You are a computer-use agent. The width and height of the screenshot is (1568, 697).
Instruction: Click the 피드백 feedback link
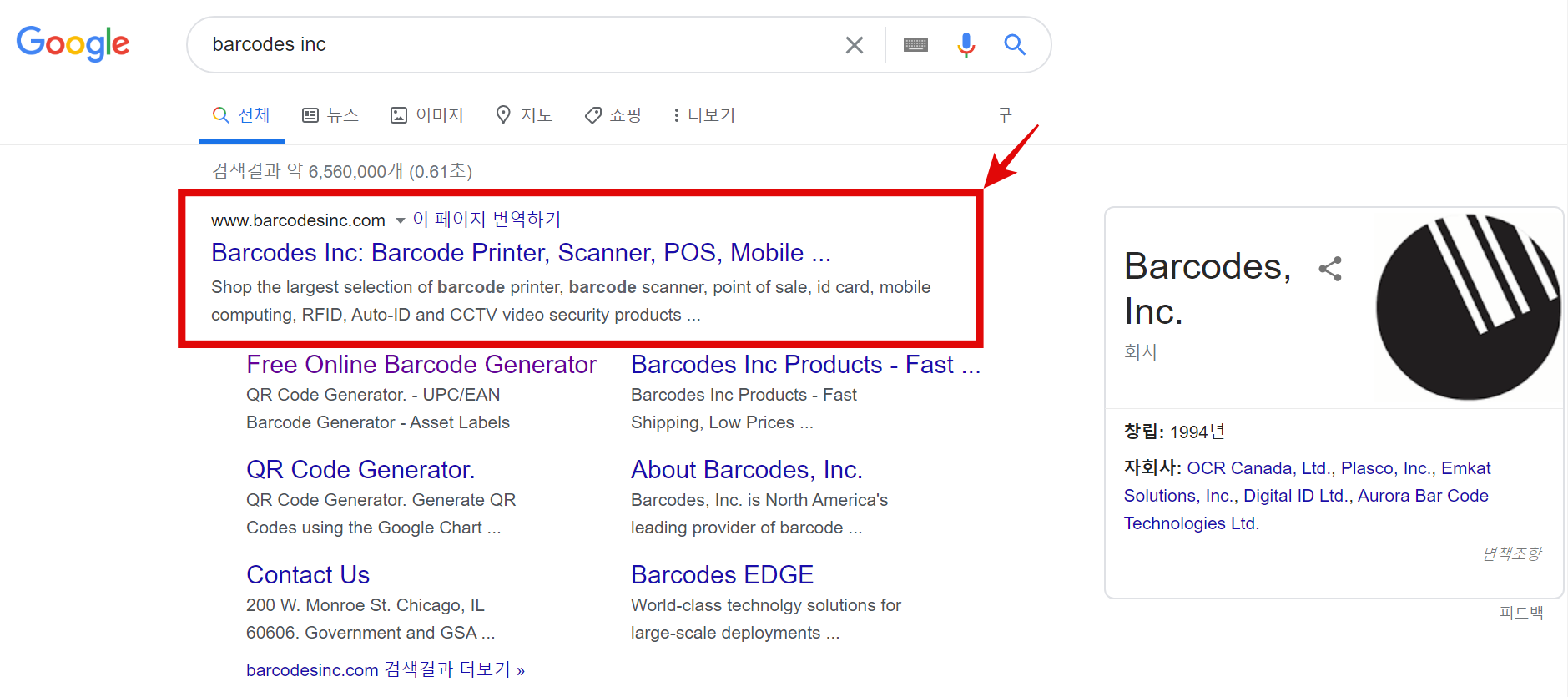pos(1521,613)
